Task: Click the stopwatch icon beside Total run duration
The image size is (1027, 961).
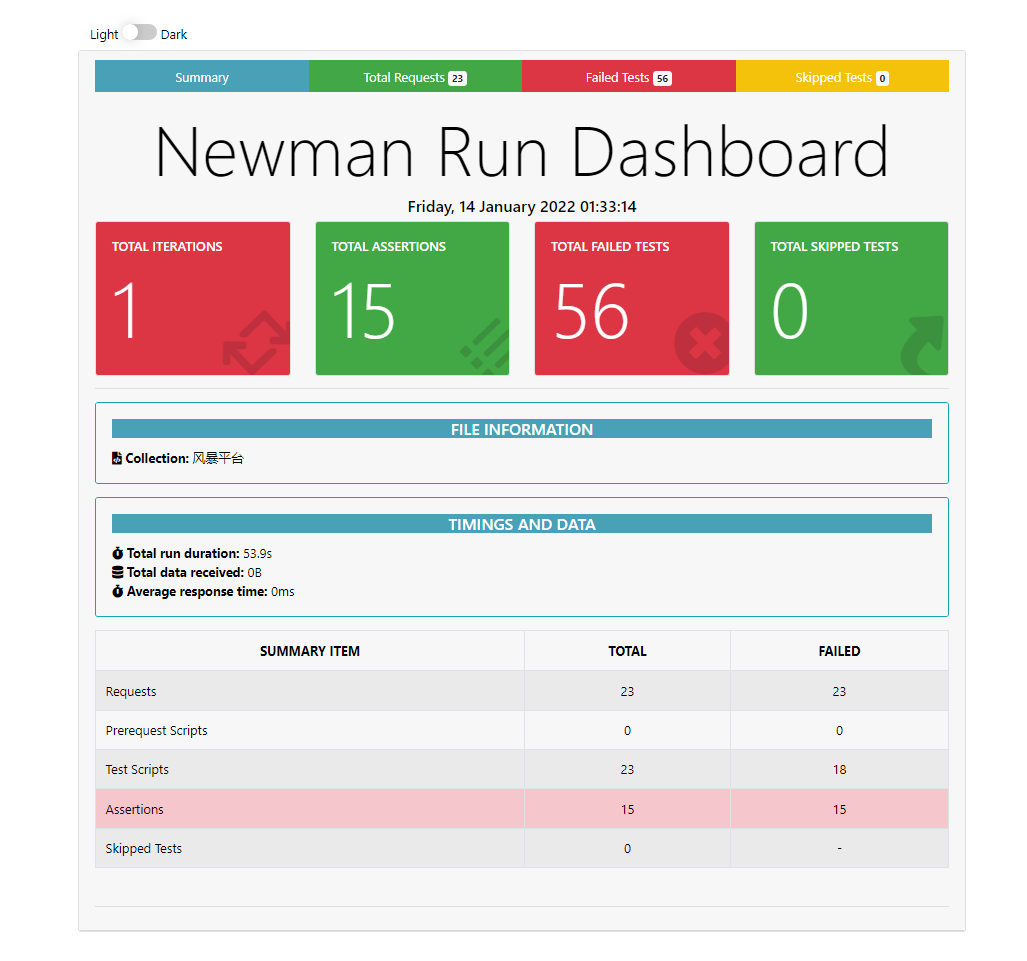Action: tap(118, 553)
